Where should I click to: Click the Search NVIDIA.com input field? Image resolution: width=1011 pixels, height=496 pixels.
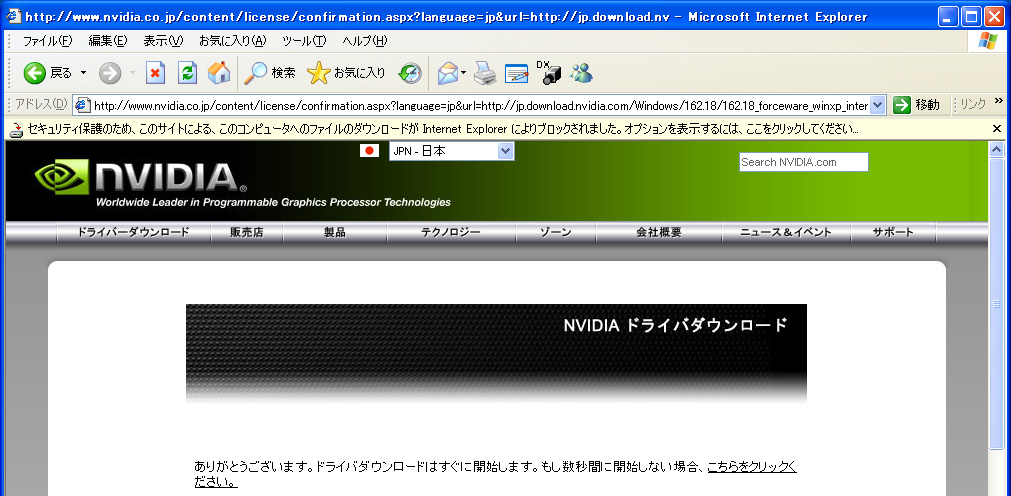[803, 162]
